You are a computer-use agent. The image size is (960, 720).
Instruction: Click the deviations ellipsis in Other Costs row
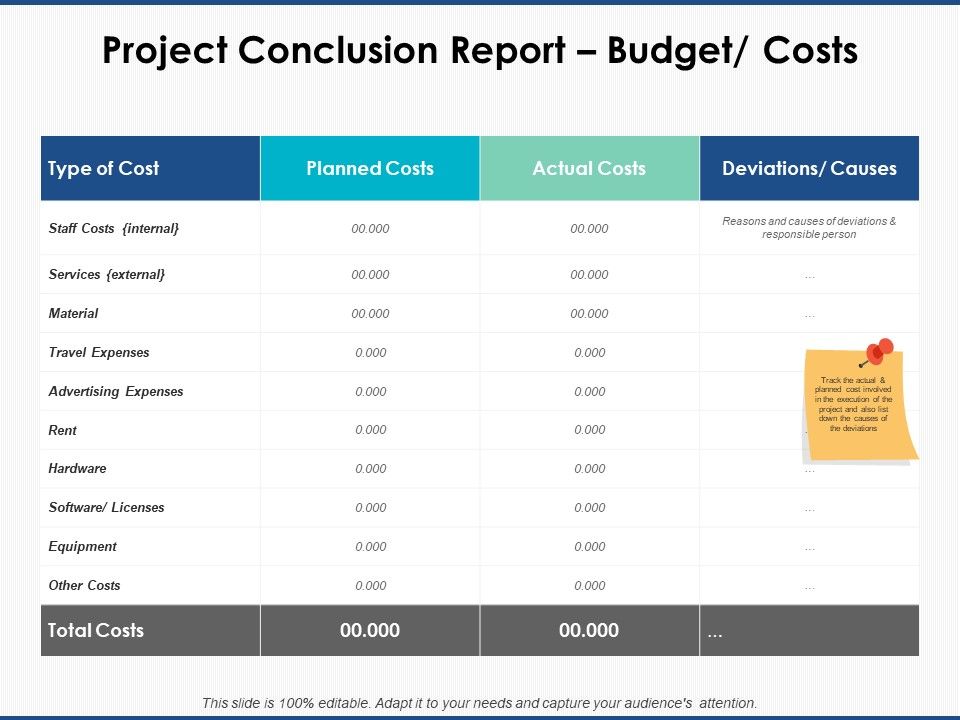809,588
